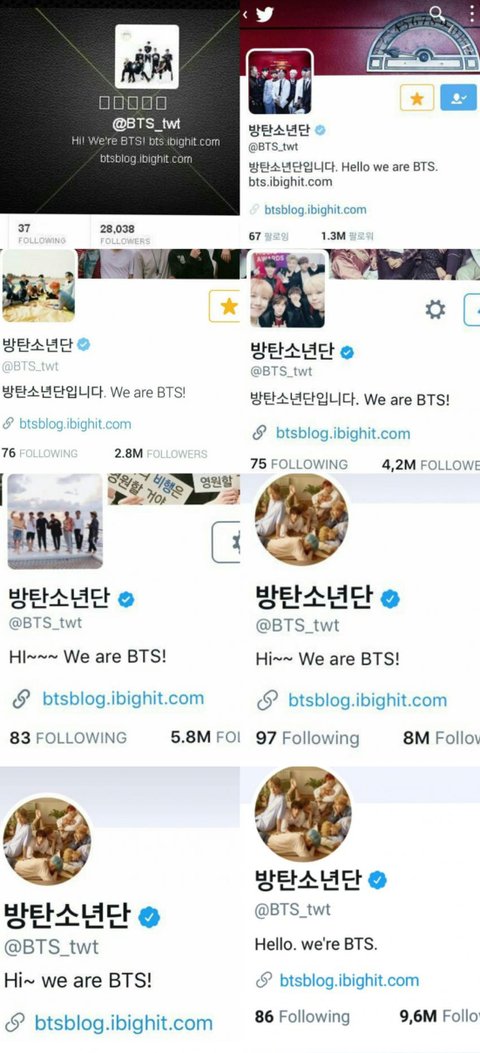Go back using the chevron beside the Twitter bird
480x1053 pixels.
(x=246, y=14)
